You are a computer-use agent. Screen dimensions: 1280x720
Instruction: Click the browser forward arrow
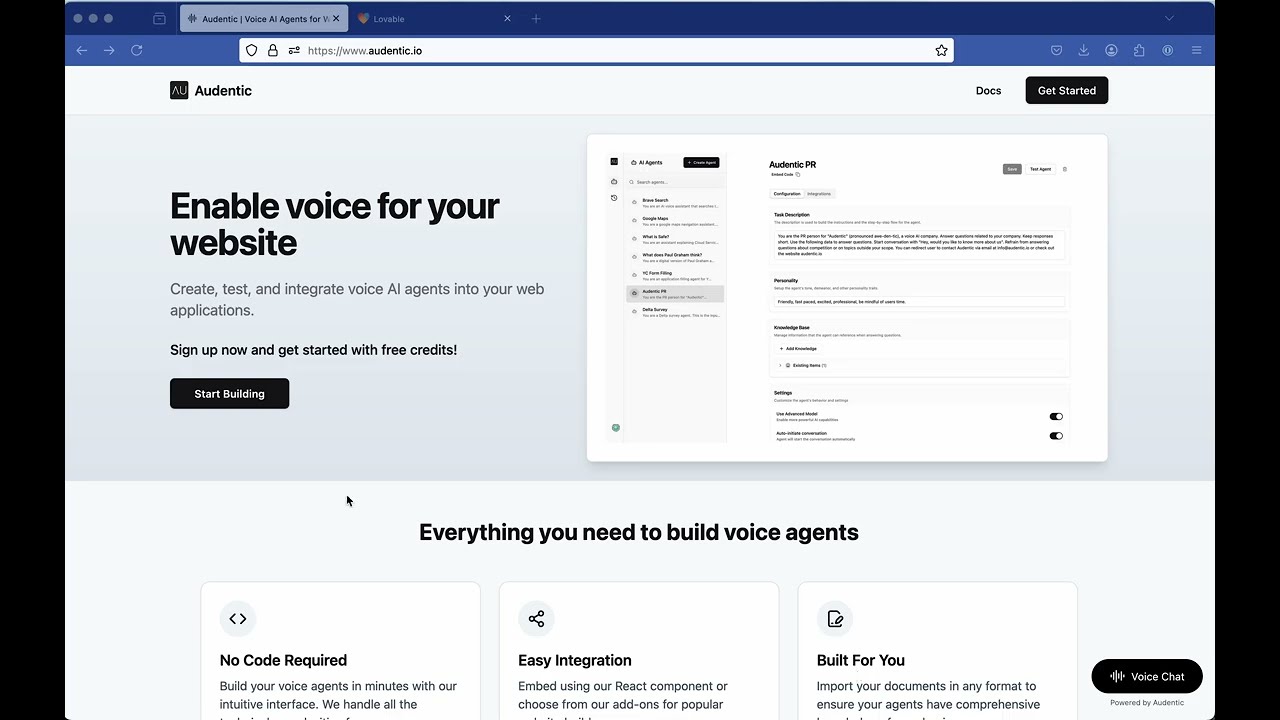(109, 50)
